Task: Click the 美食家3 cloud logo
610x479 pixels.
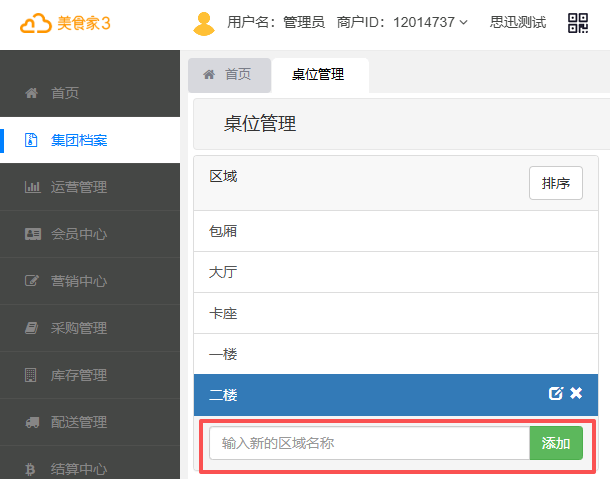Action: [x=64, y=23]
